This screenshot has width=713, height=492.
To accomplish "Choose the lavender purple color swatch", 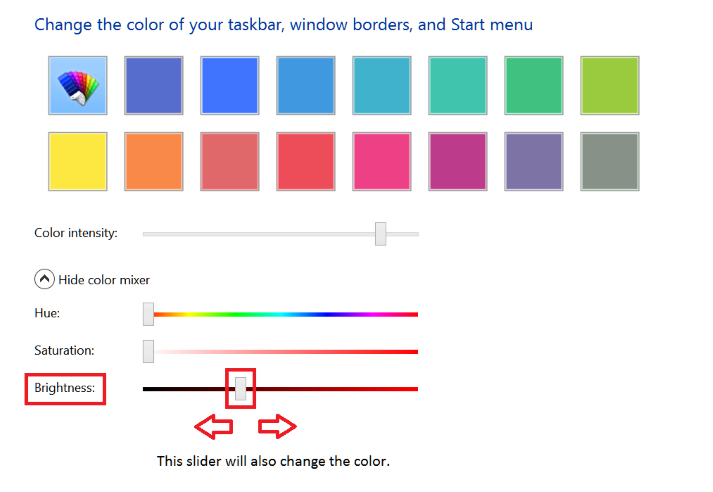I will click(534, 161).
